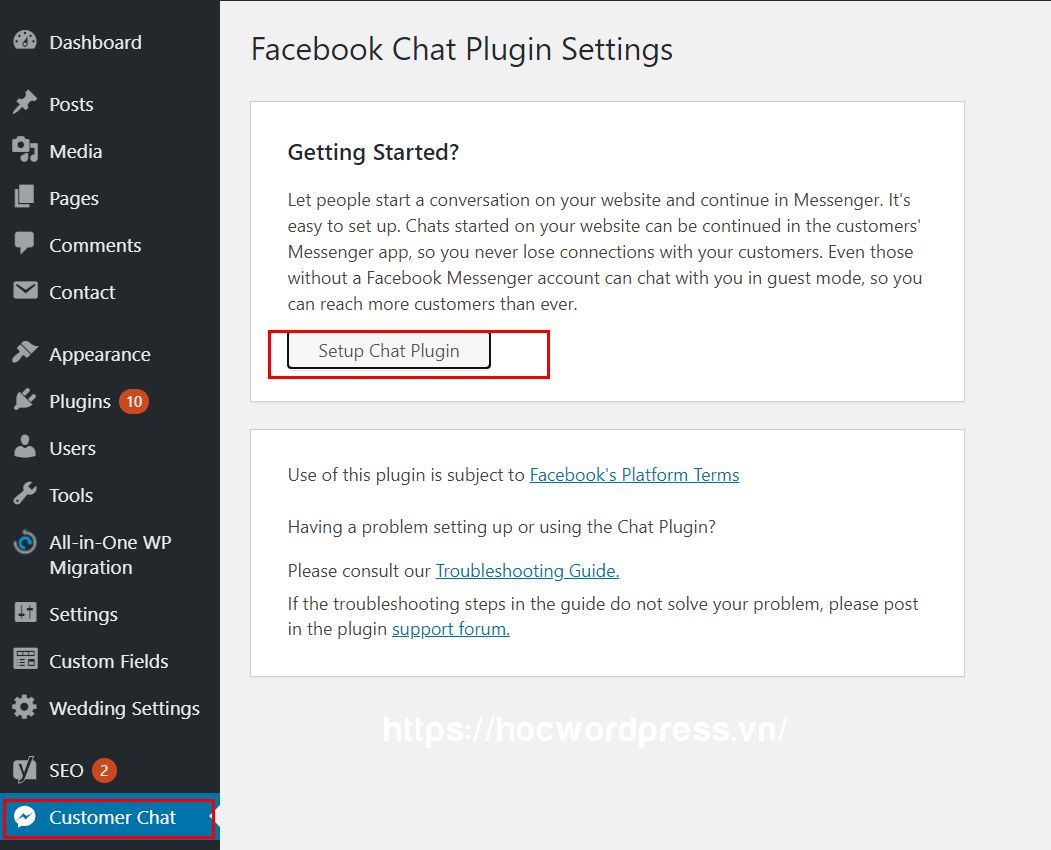Open Facebook's Platform Terms link

click(634, 475)
